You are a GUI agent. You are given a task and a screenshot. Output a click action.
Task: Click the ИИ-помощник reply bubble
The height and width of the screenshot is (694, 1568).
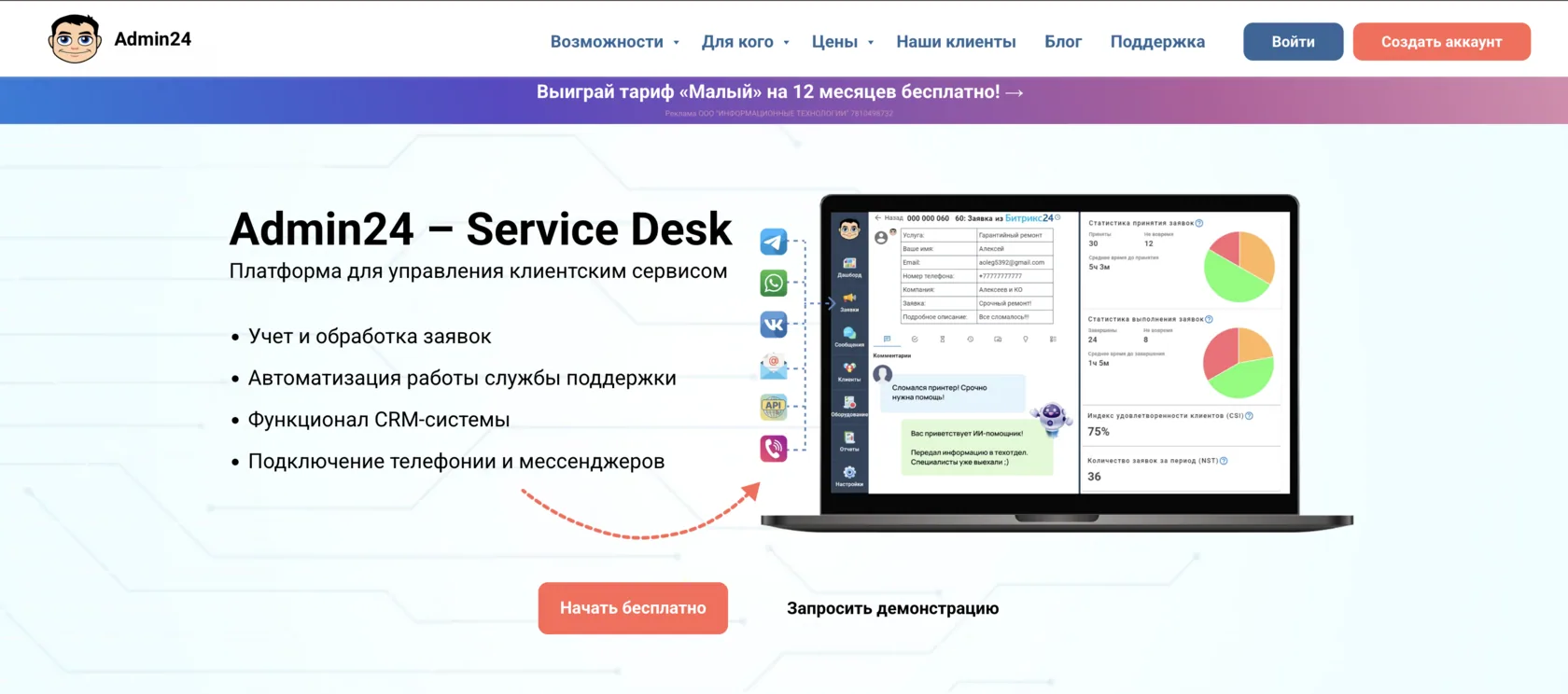tap(977, 448)
